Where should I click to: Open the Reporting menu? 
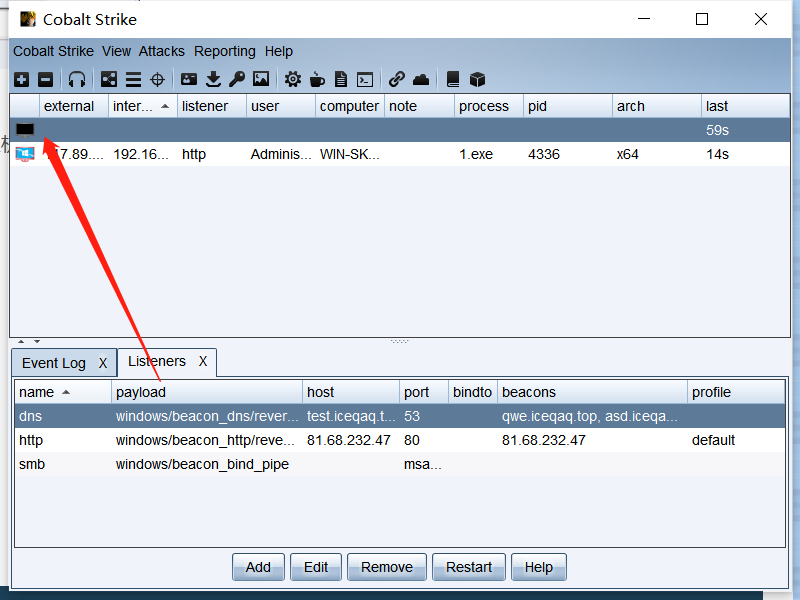click(224, 51)
